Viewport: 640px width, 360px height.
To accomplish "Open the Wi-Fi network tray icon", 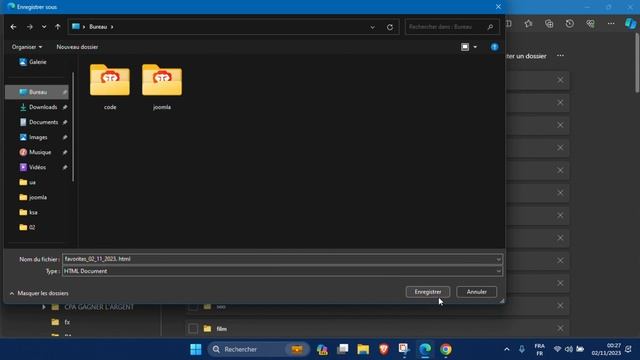I will pyautogui.click(x=557, y=349).
